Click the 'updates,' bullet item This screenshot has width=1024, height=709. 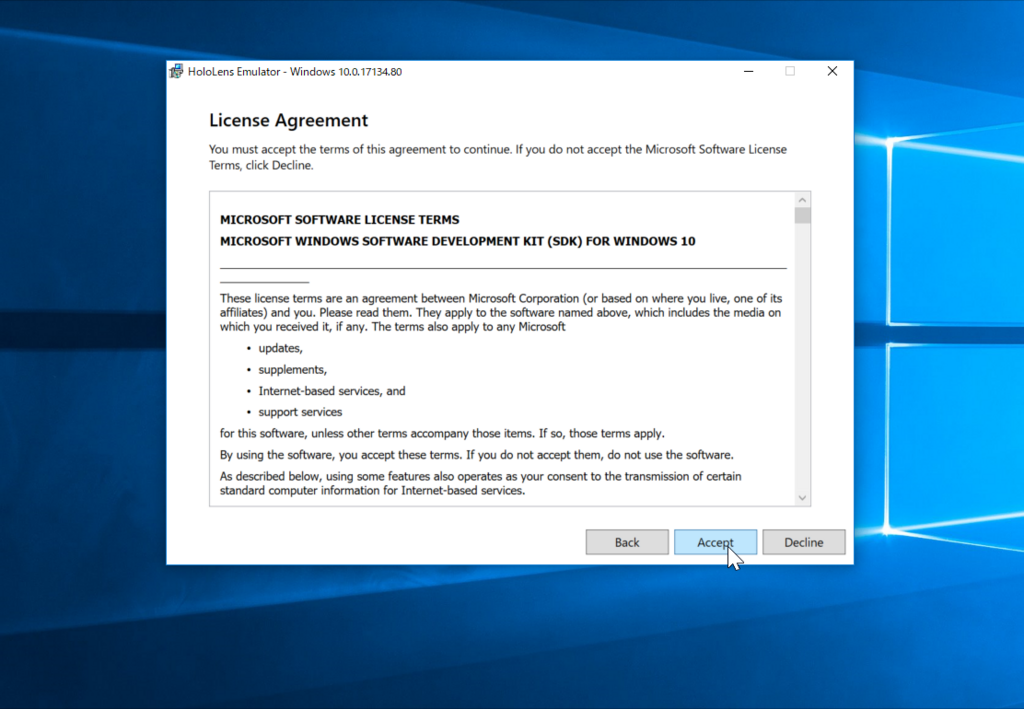click(280, 348)
